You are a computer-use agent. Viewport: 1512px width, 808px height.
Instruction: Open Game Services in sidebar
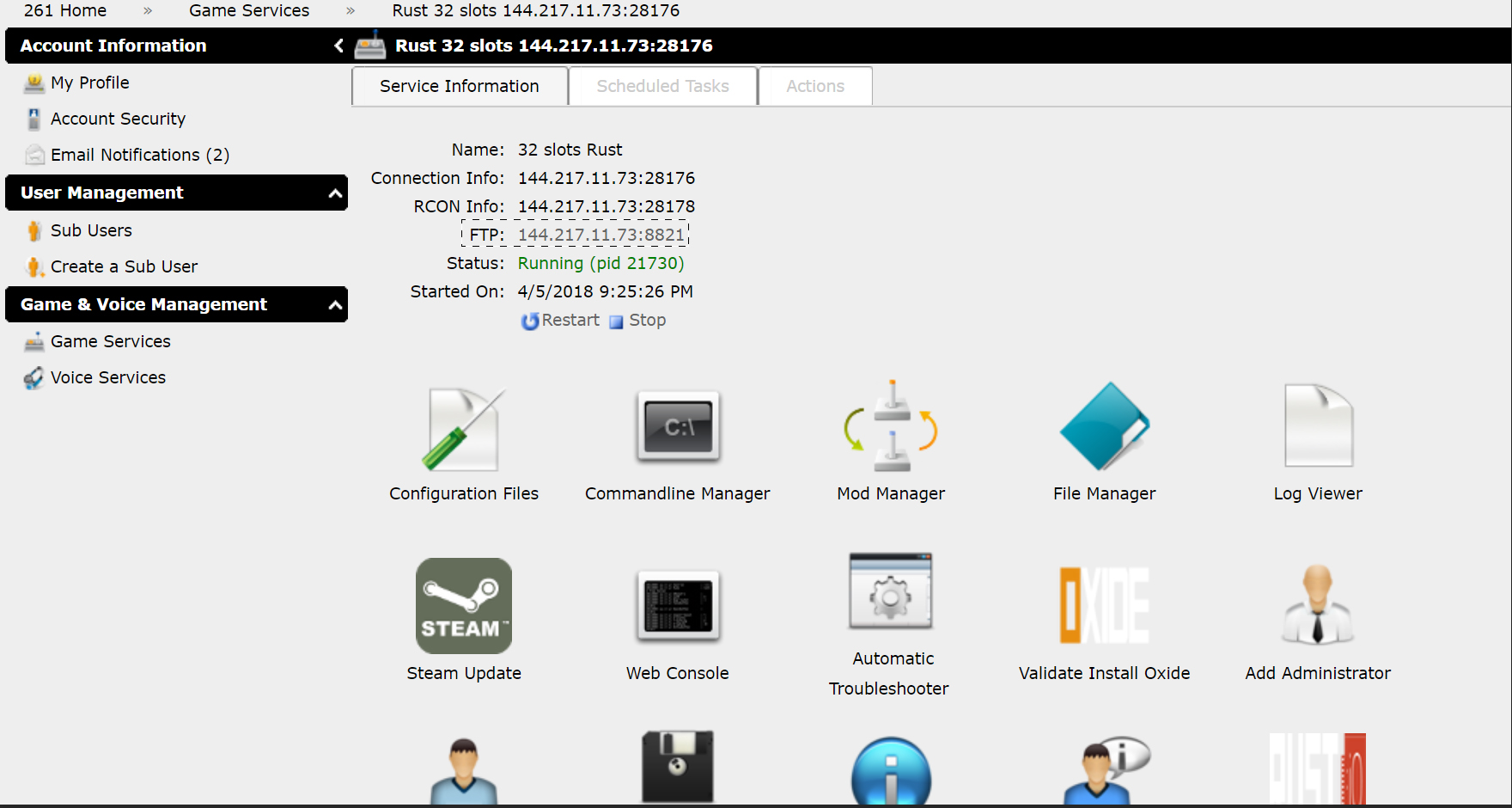click(x=111, y=341)
